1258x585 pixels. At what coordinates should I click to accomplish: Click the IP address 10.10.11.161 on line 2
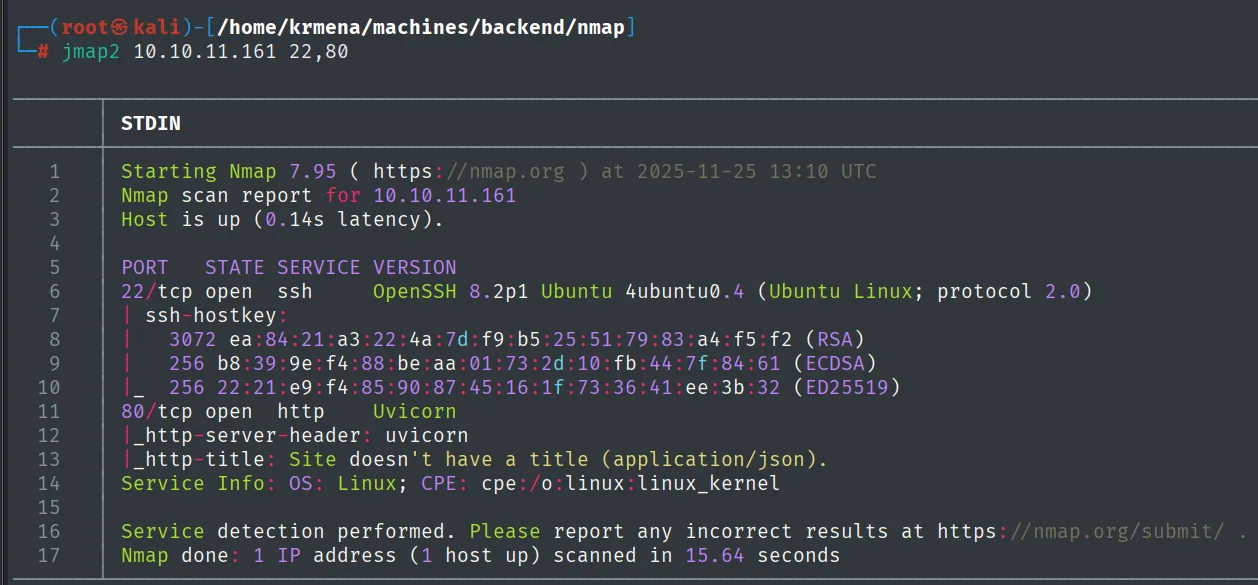pyautogui.click(x=445, y=195)
